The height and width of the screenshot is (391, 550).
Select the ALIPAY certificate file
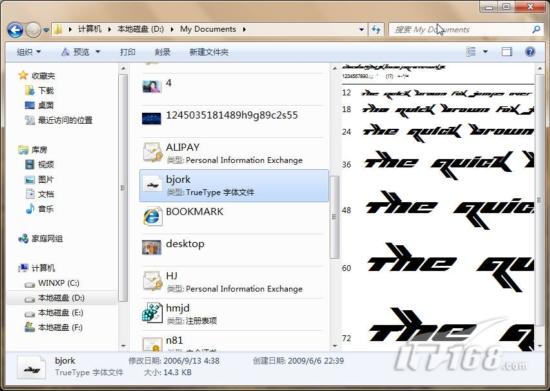tap(234, 153)
